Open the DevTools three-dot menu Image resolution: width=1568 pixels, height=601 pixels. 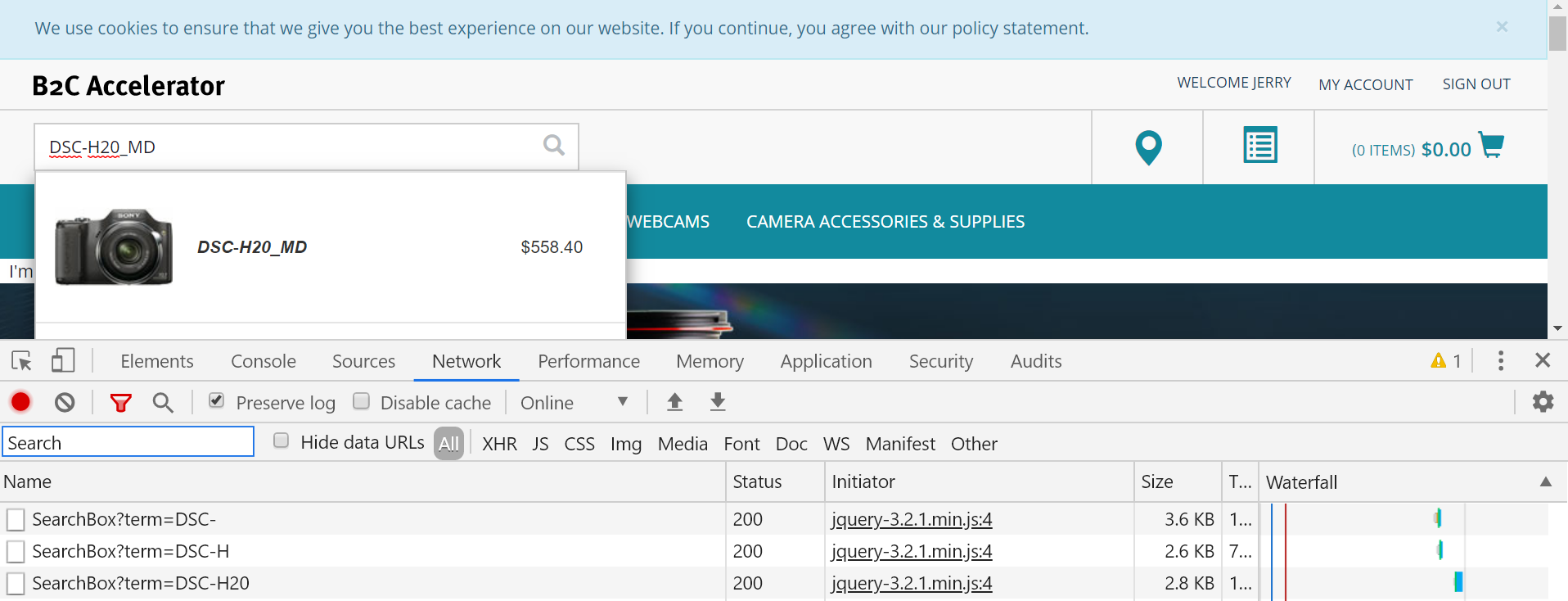click(x=1500, y=361)
